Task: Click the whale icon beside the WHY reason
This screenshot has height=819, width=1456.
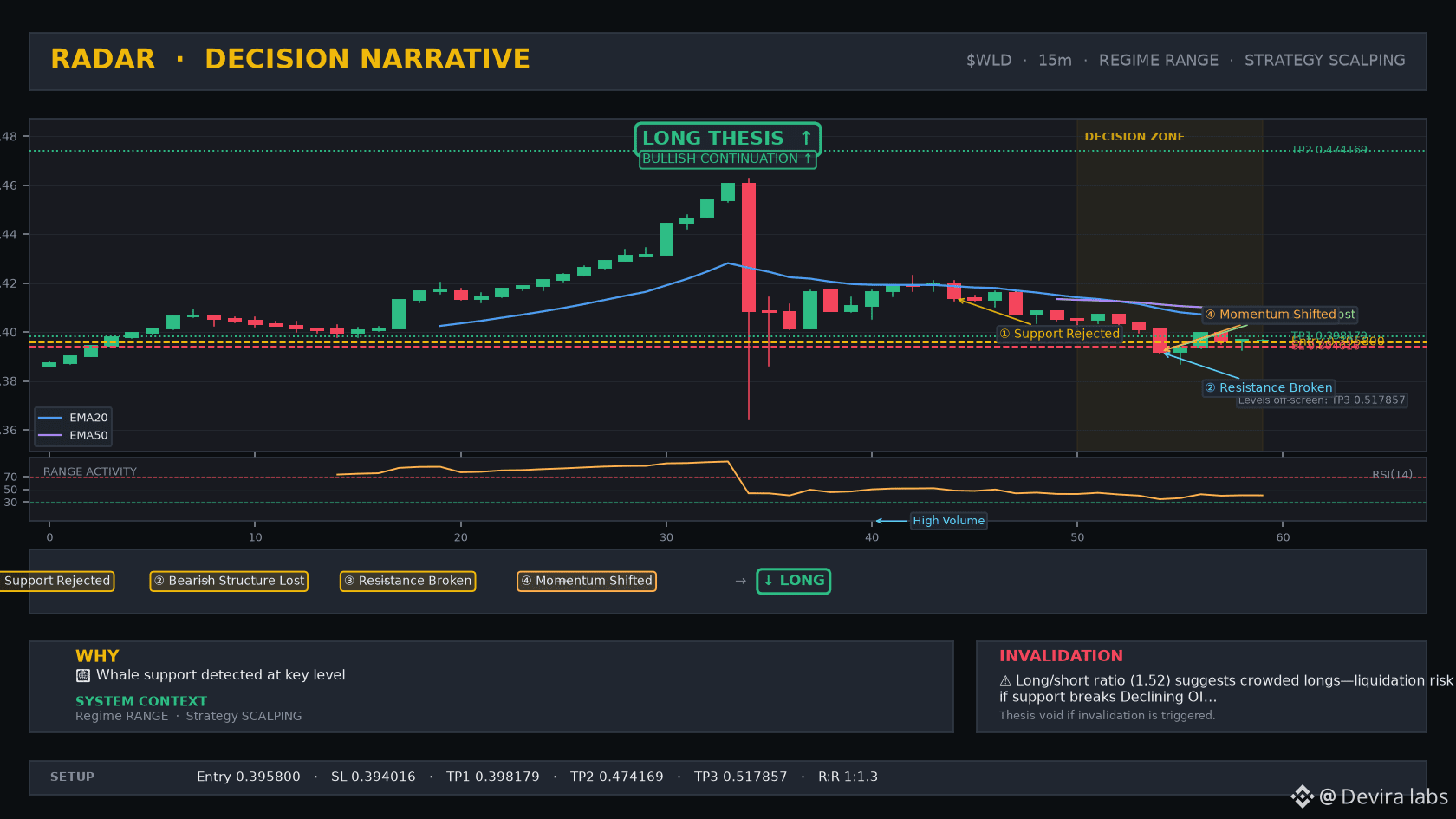Action: 83,675
